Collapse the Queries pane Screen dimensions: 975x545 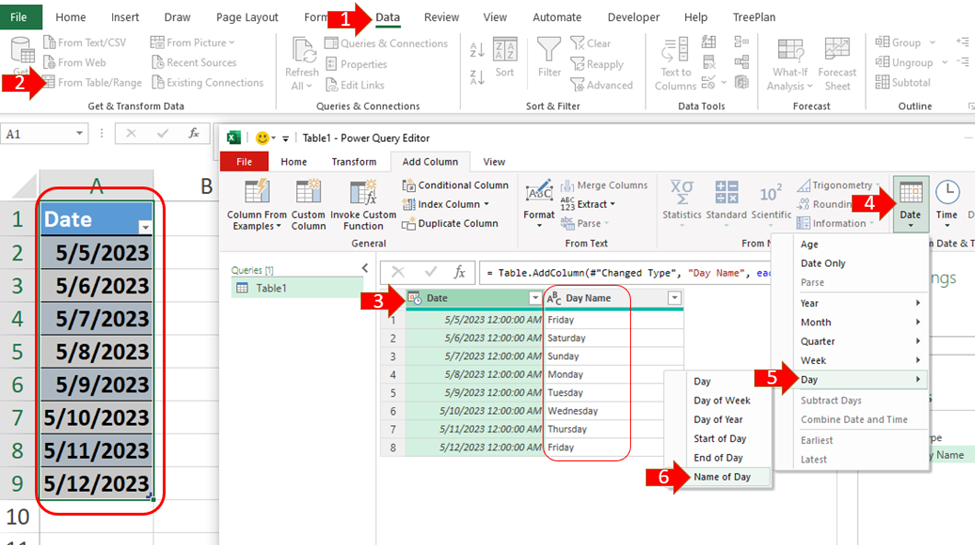pos(365,268)
